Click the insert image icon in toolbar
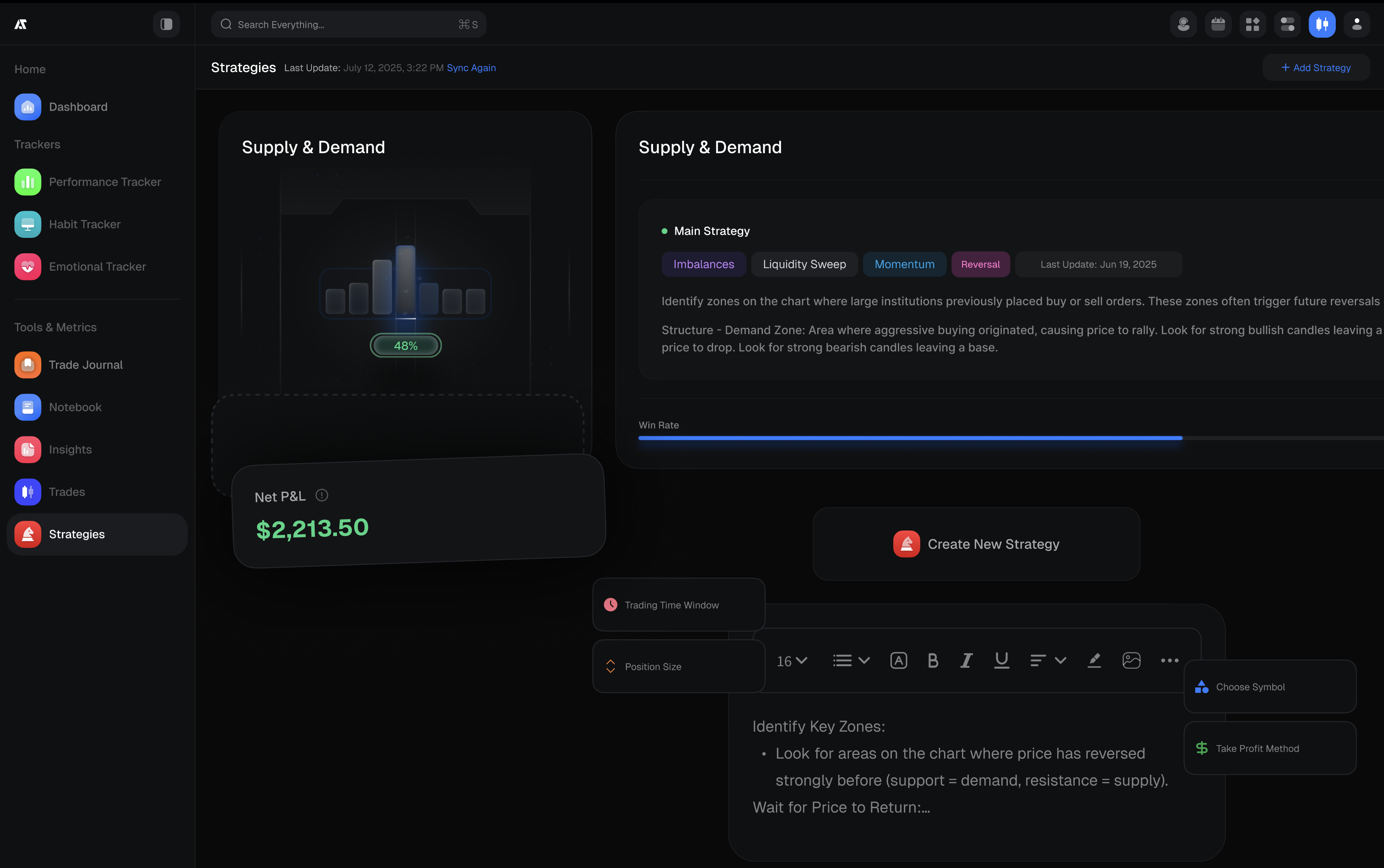Screen dimensions: 1384x868 click(1131, 661)
